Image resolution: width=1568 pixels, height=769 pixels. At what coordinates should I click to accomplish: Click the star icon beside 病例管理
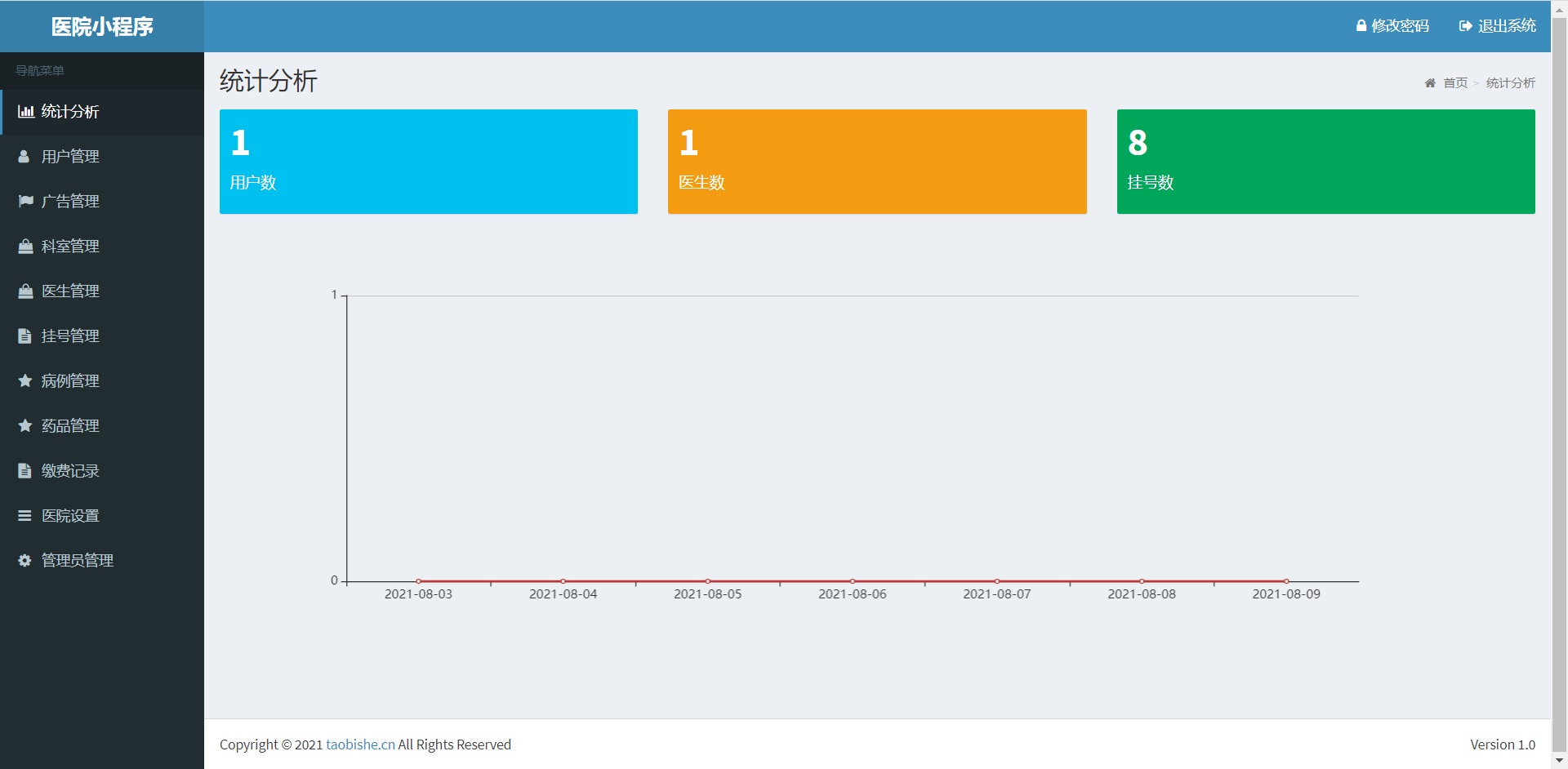click(25, 380)
